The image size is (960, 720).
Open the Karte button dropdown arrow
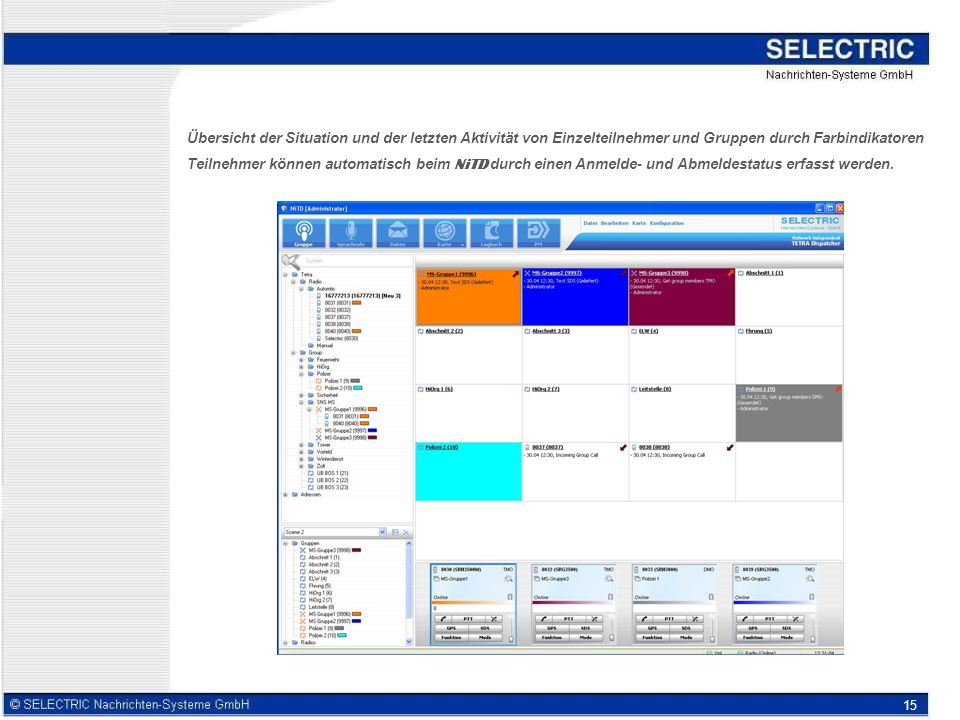(x=462, y=244)
